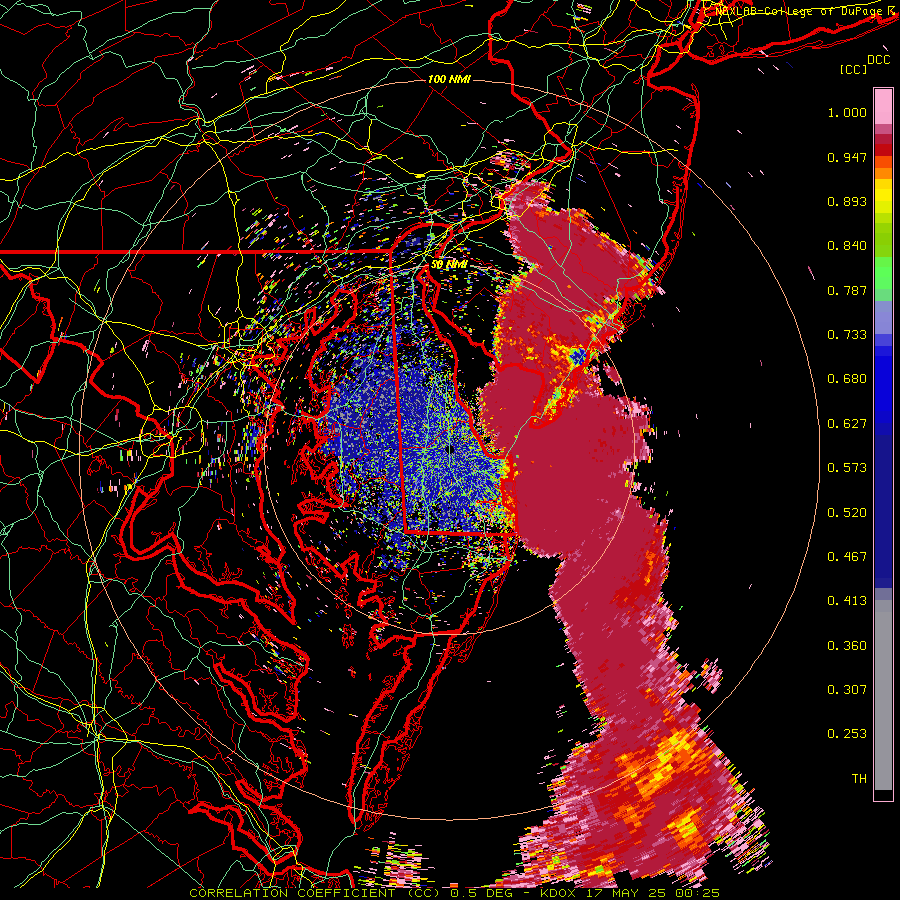Click the DCC product label
Screen dimensions: 900x900
click(878, 60)
